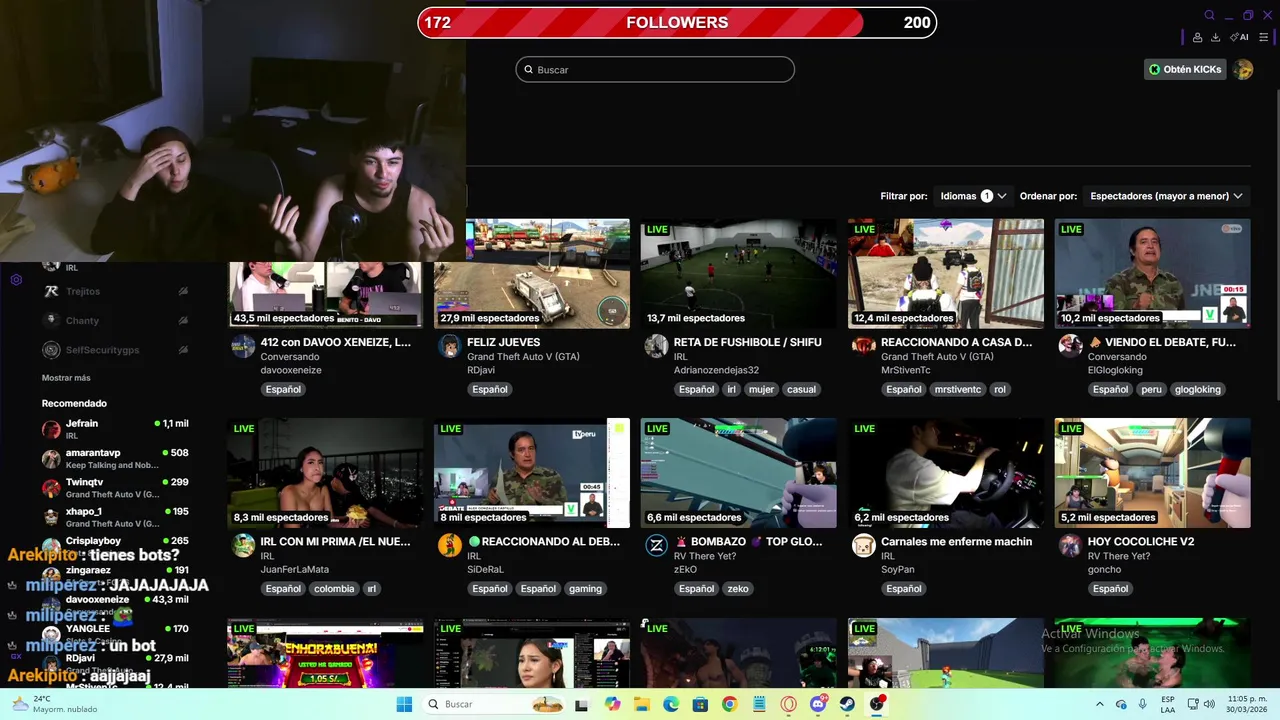Open the sidebar settings gear icon
The width and height of the screenshot is (1280, 720).
tap(16, 279)
